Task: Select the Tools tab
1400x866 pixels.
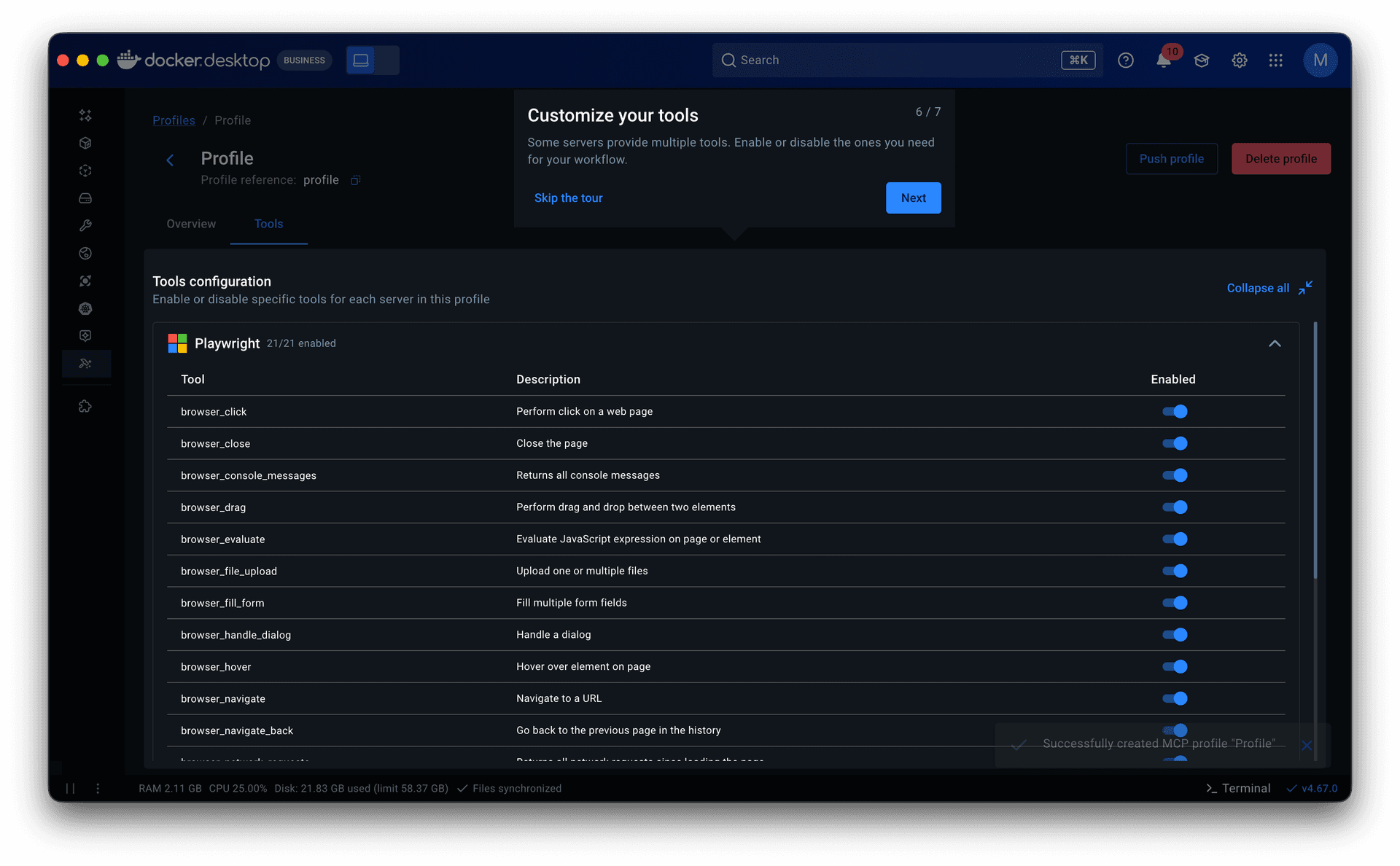Action: tap(268, 224)
